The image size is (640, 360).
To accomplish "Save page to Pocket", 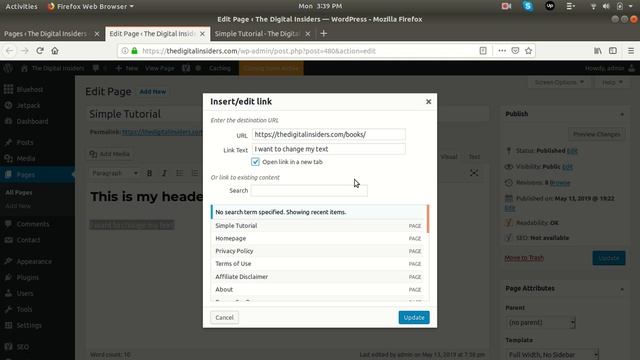I will coord(515,51).
